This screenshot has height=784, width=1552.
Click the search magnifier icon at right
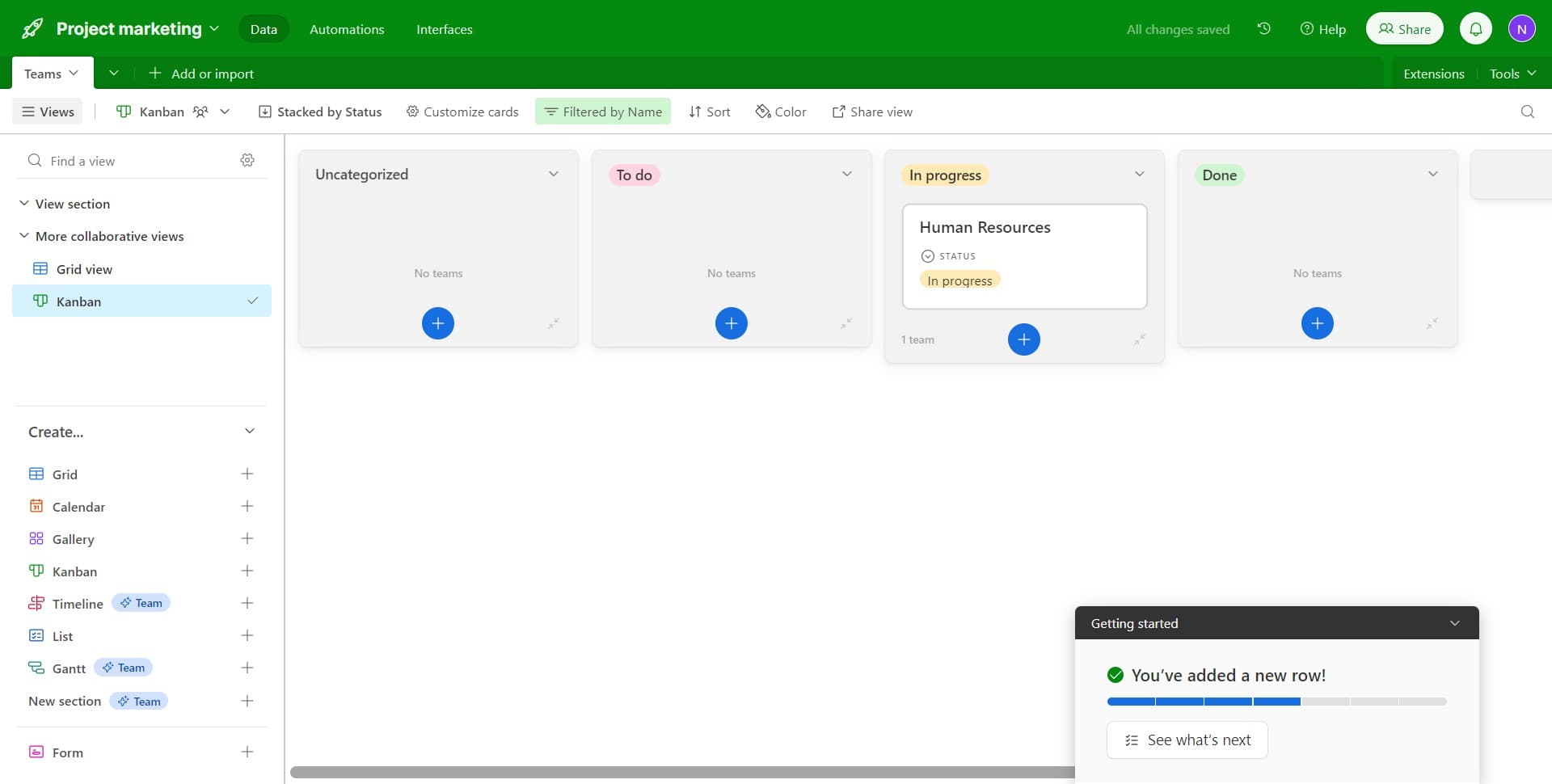tap(1527, 112)
